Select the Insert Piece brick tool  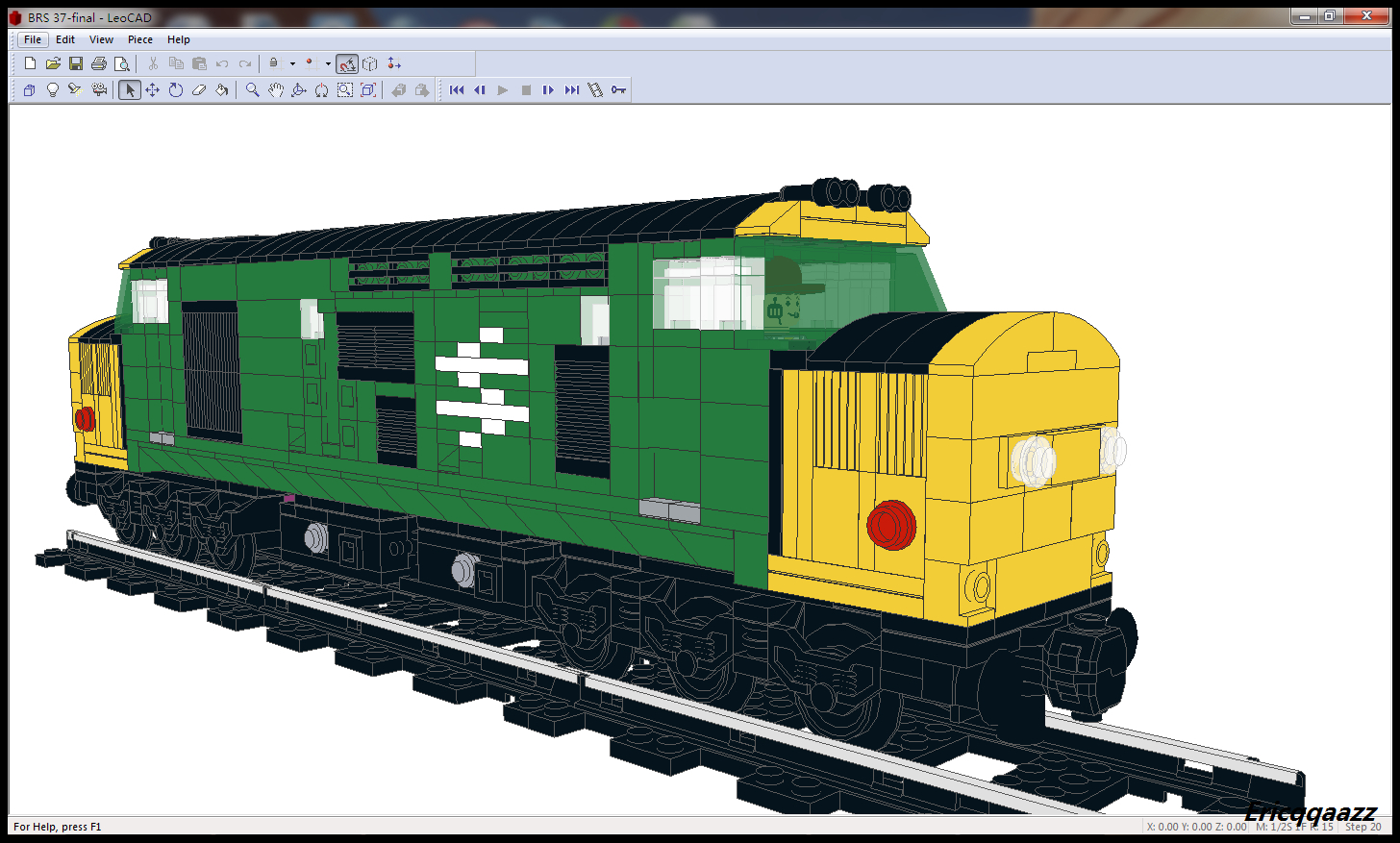pos(30,90)
